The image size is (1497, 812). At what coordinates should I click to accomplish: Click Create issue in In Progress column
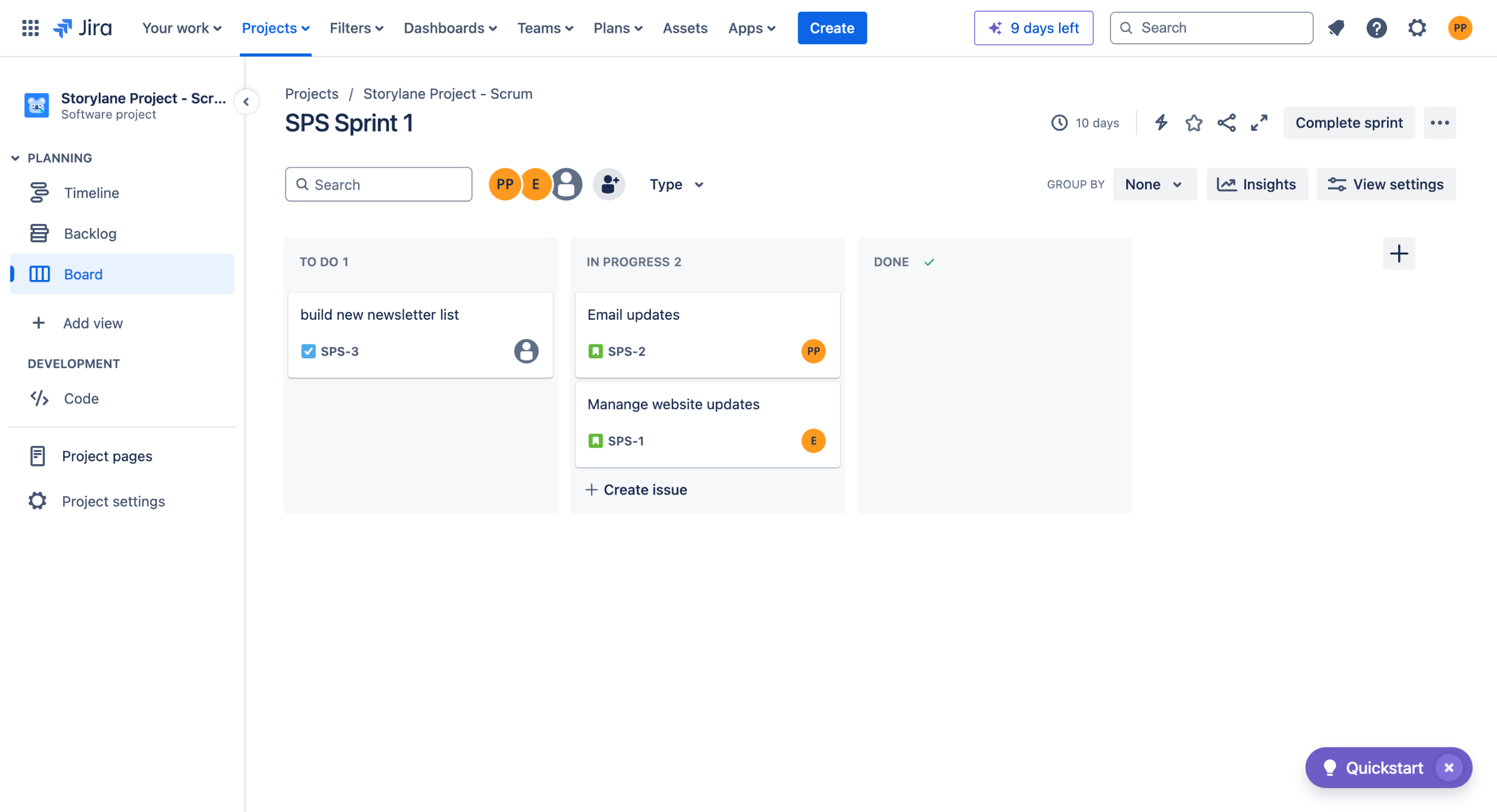coord(636,490)
